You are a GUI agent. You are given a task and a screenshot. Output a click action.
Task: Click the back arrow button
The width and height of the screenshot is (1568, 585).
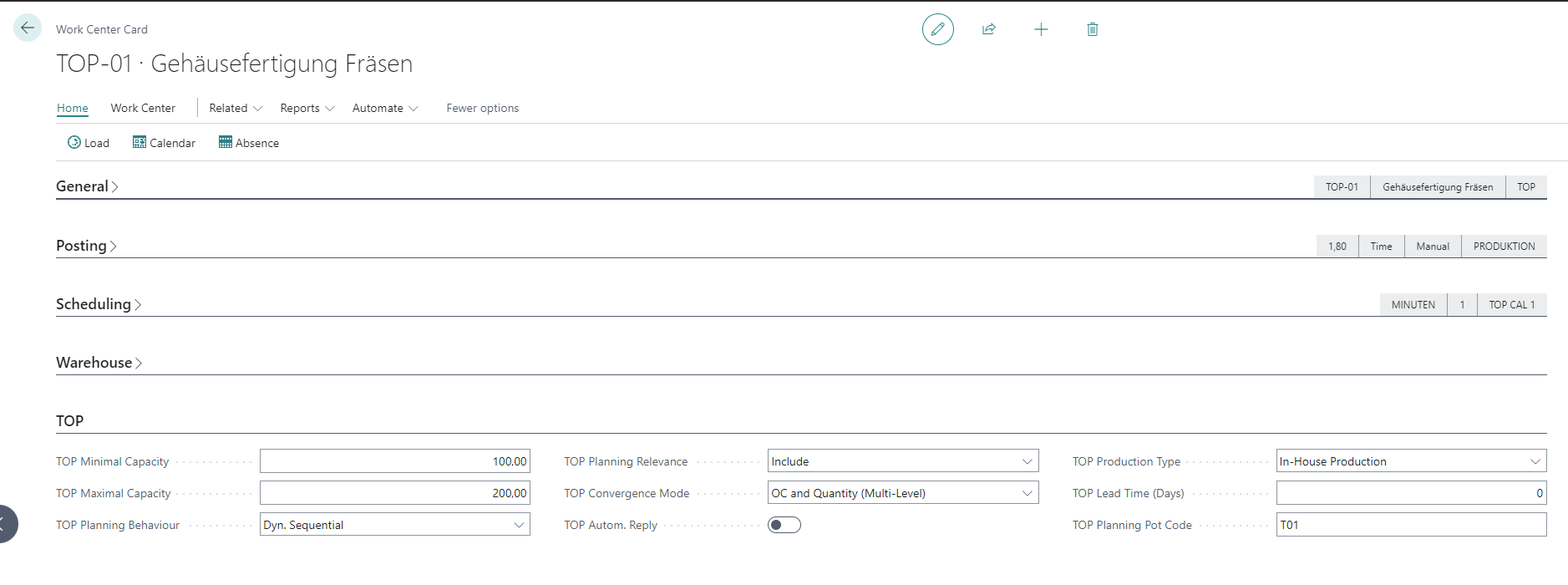pos(28,28)
